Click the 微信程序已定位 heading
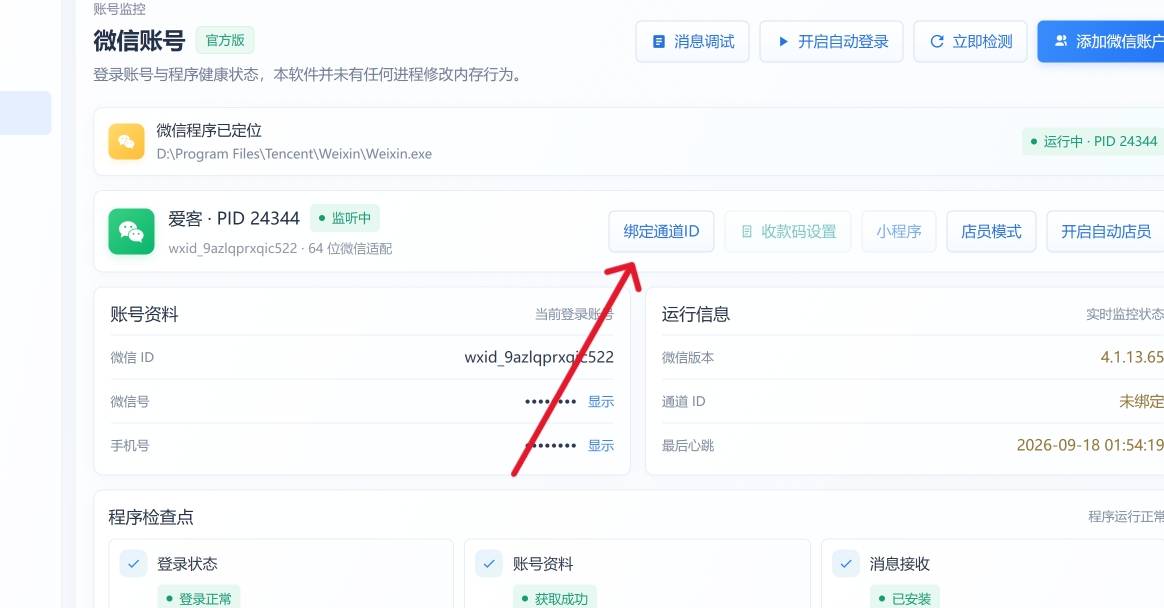 [209, 131]
